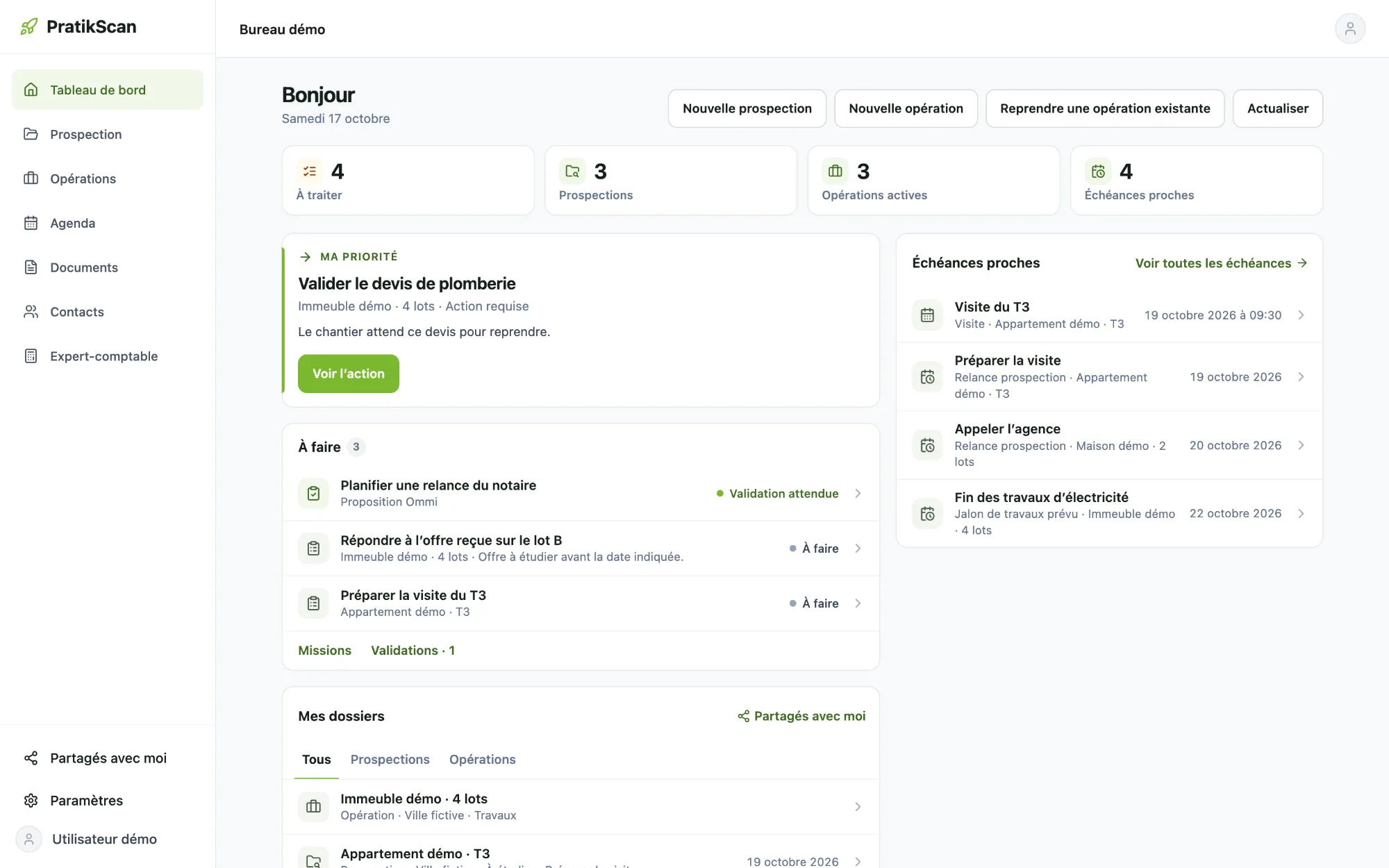Click the Nouvelle prospection button
This screenshot has height=868, width=1389.
pos(747,108)
